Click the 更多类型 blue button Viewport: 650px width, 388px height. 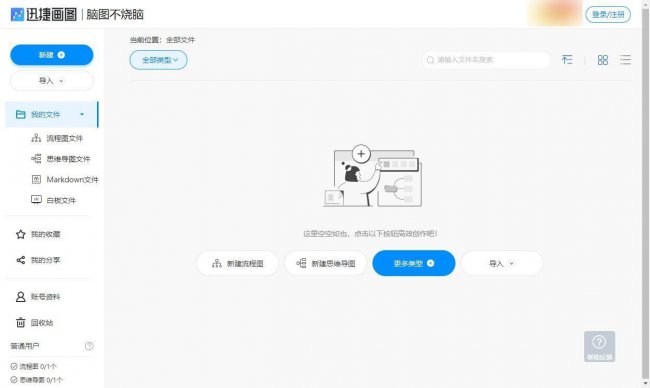point(414,263)
